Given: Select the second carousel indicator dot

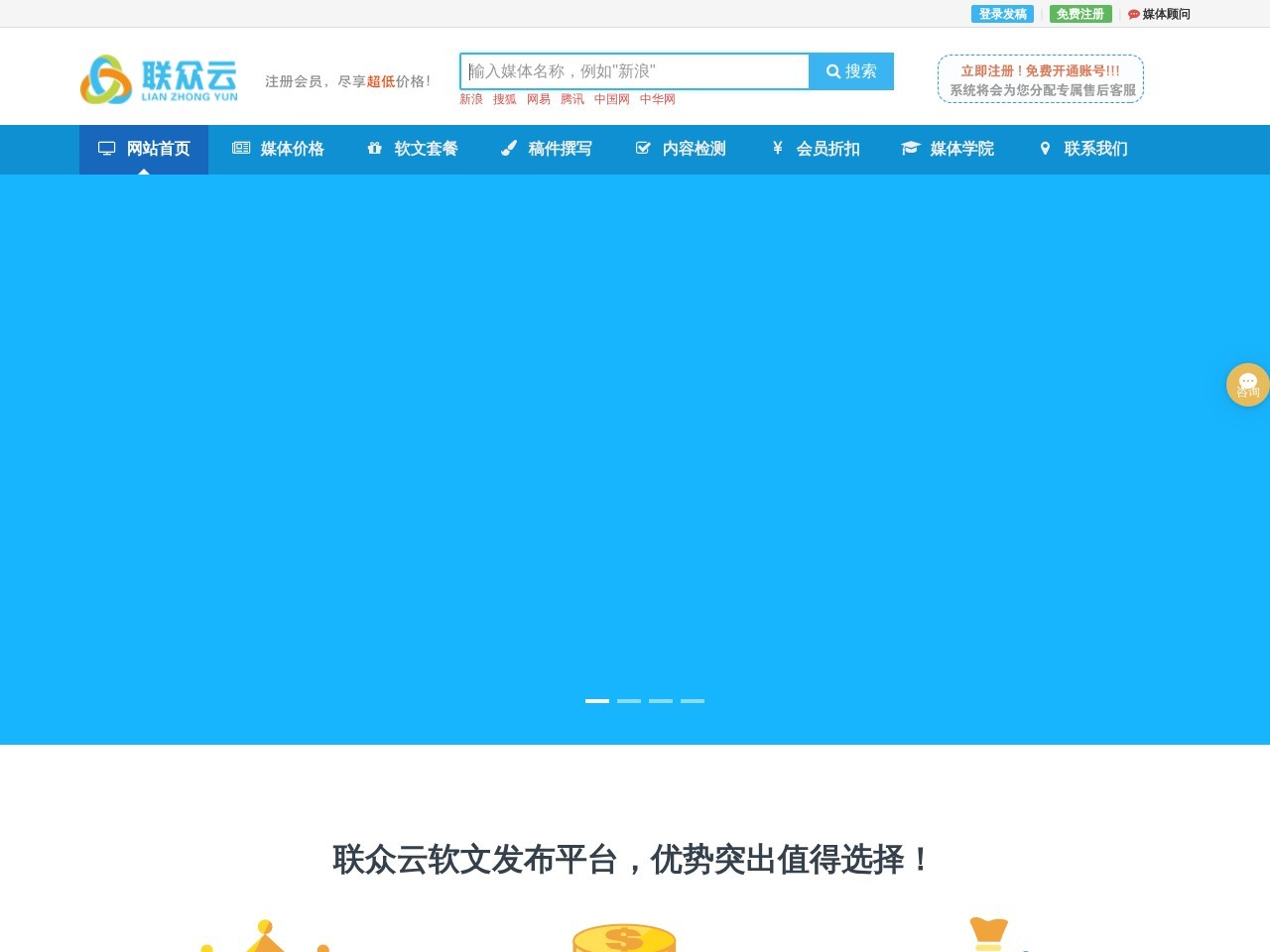Looking at the screenshot, I should 629,700.
